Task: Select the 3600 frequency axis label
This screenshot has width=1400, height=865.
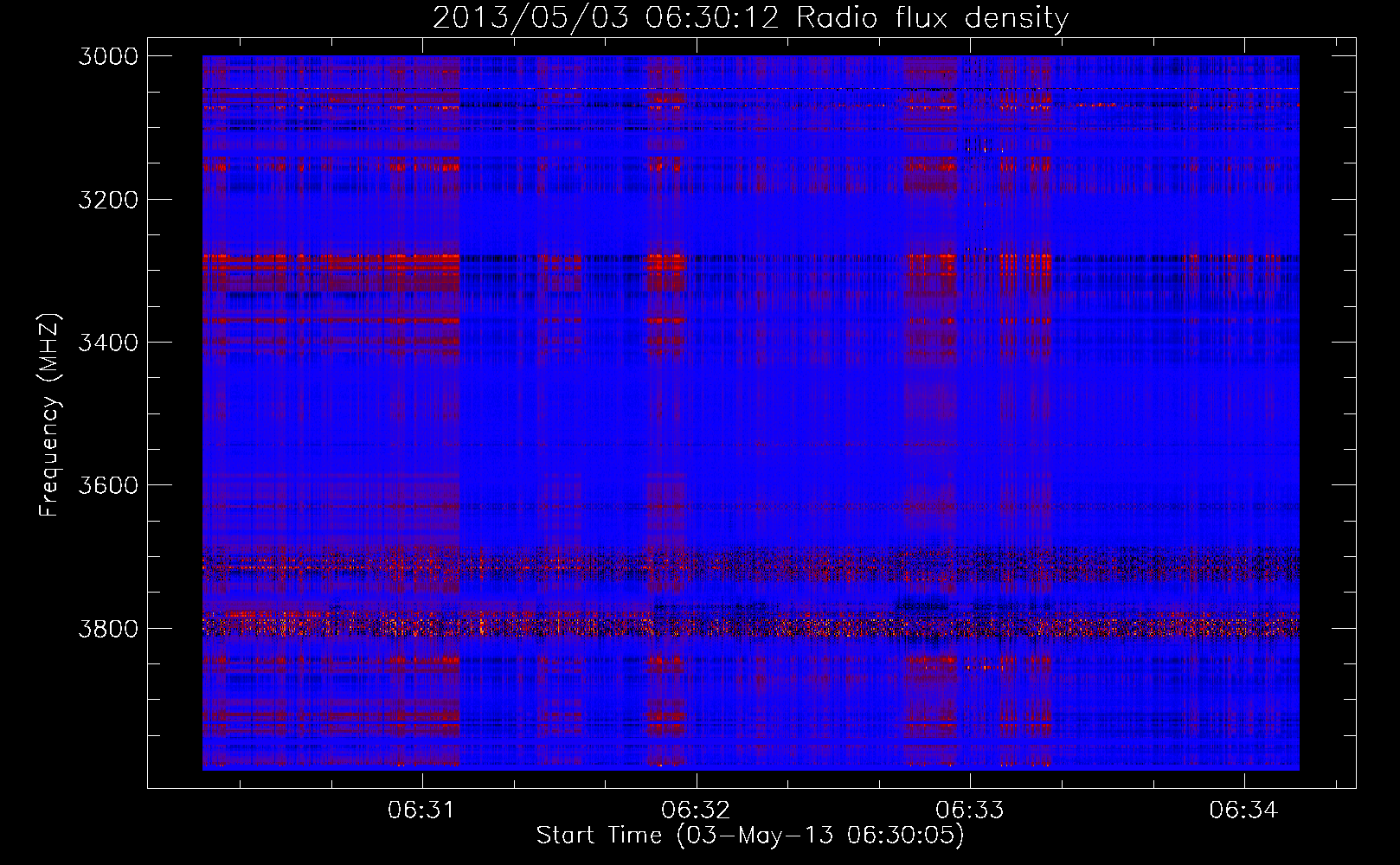Action: click(x=108, y=485)
